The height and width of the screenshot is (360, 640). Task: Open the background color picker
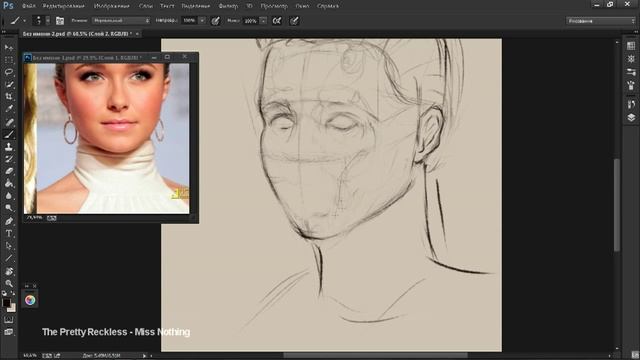[13, 309]
